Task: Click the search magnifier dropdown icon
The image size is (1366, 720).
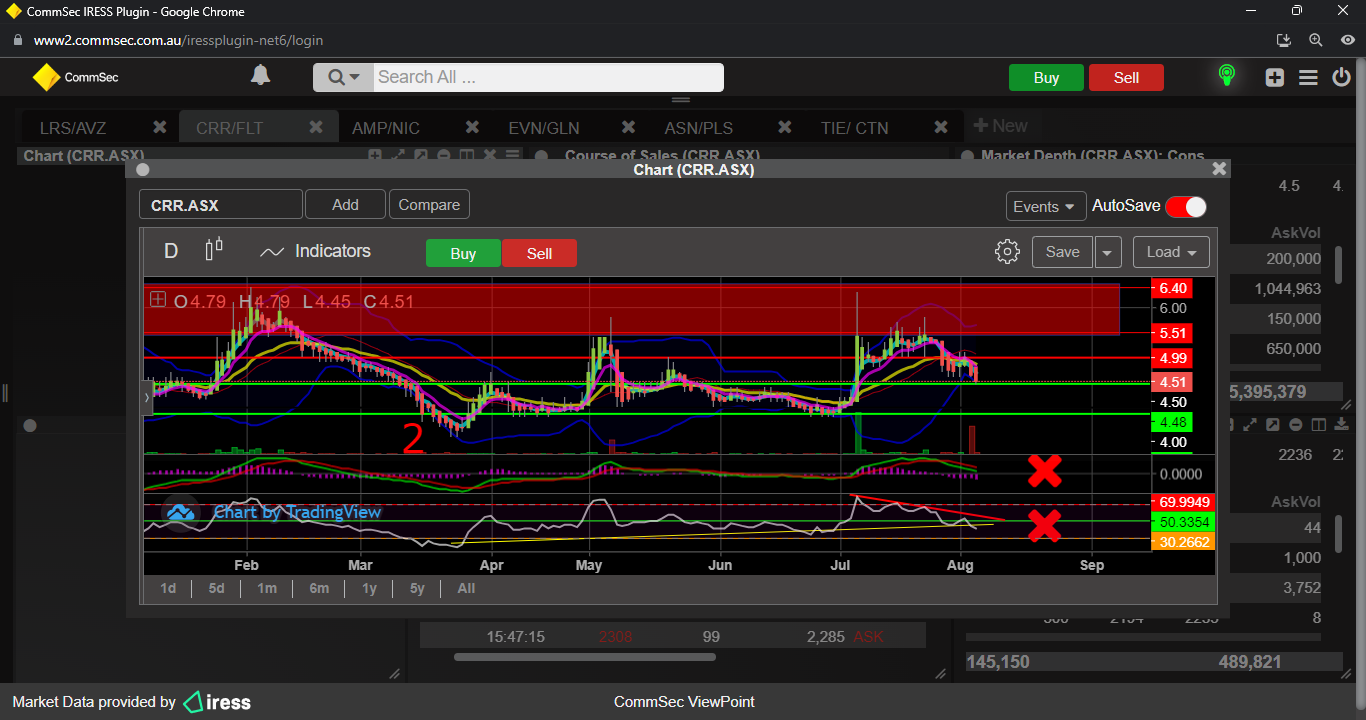Action: [x=343, y=78]
